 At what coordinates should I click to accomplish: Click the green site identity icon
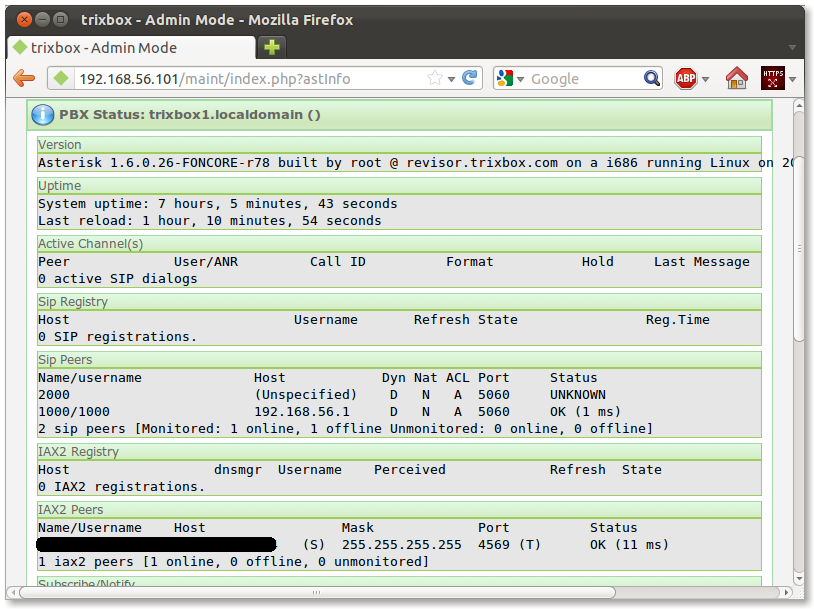[61, 79]
